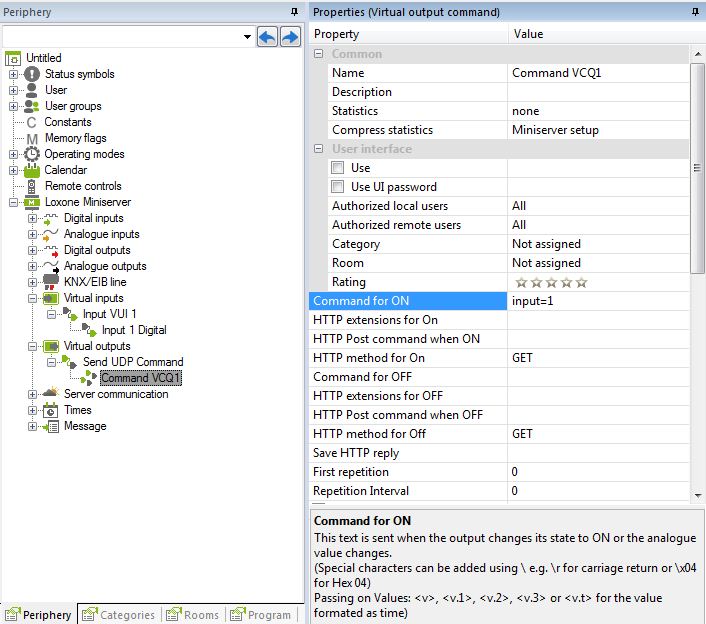This screenshot has height=624, width=706.
Task: Click the Room value Not assigned
Action: [x=546, y=263]
